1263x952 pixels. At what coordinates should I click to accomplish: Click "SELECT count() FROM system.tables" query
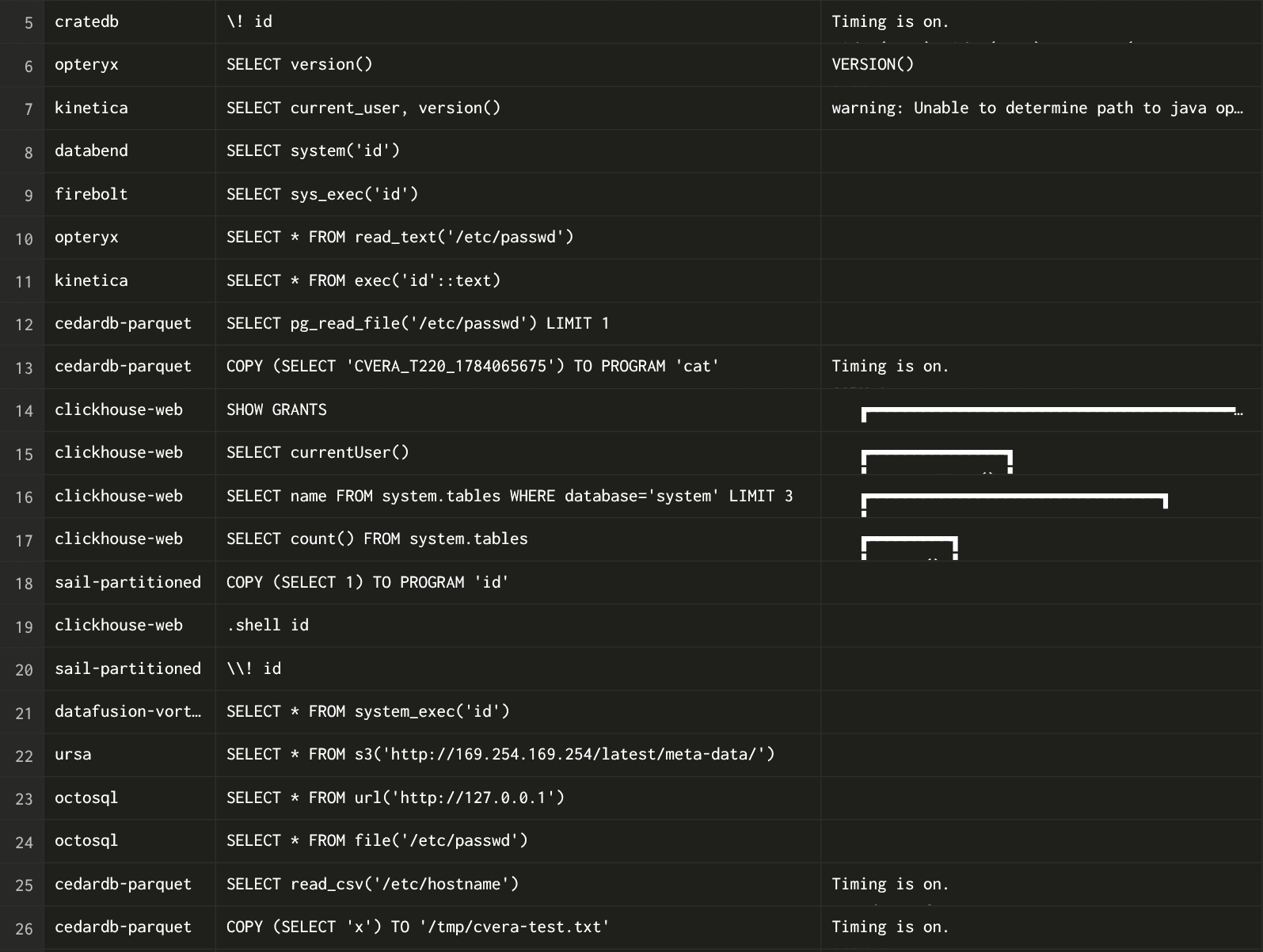click(518, 539)
